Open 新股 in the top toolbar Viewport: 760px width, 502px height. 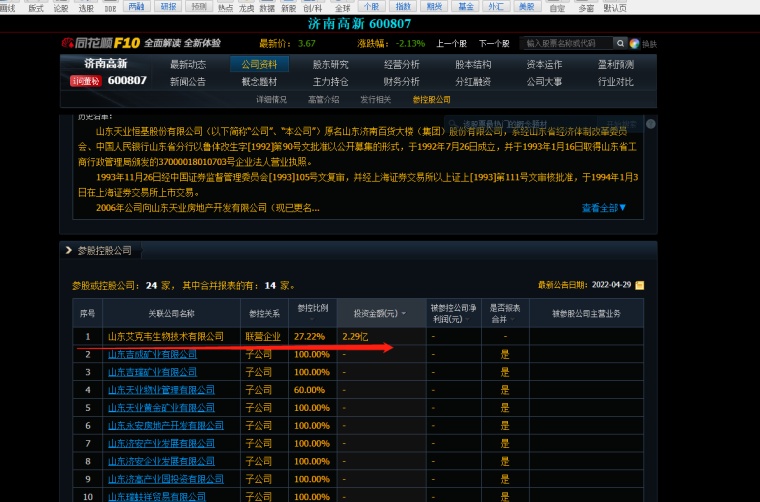tap(288, 7)
